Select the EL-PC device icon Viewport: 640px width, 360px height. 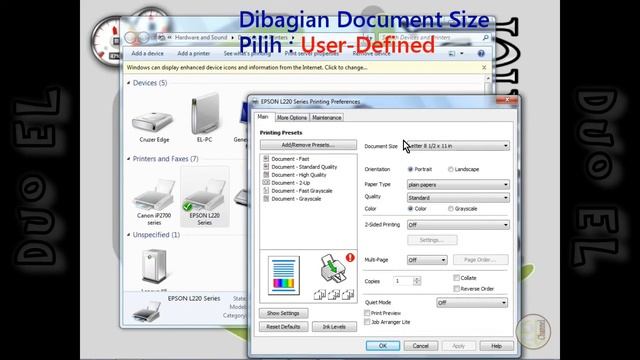[205, 114]
